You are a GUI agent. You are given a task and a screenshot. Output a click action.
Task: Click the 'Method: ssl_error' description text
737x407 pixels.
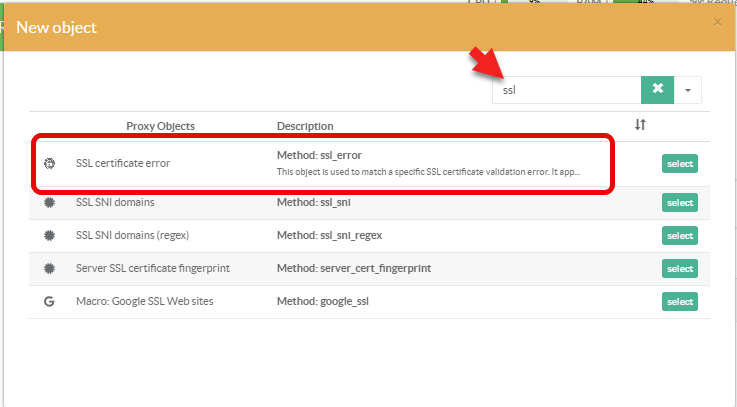[x=317, y=156]
